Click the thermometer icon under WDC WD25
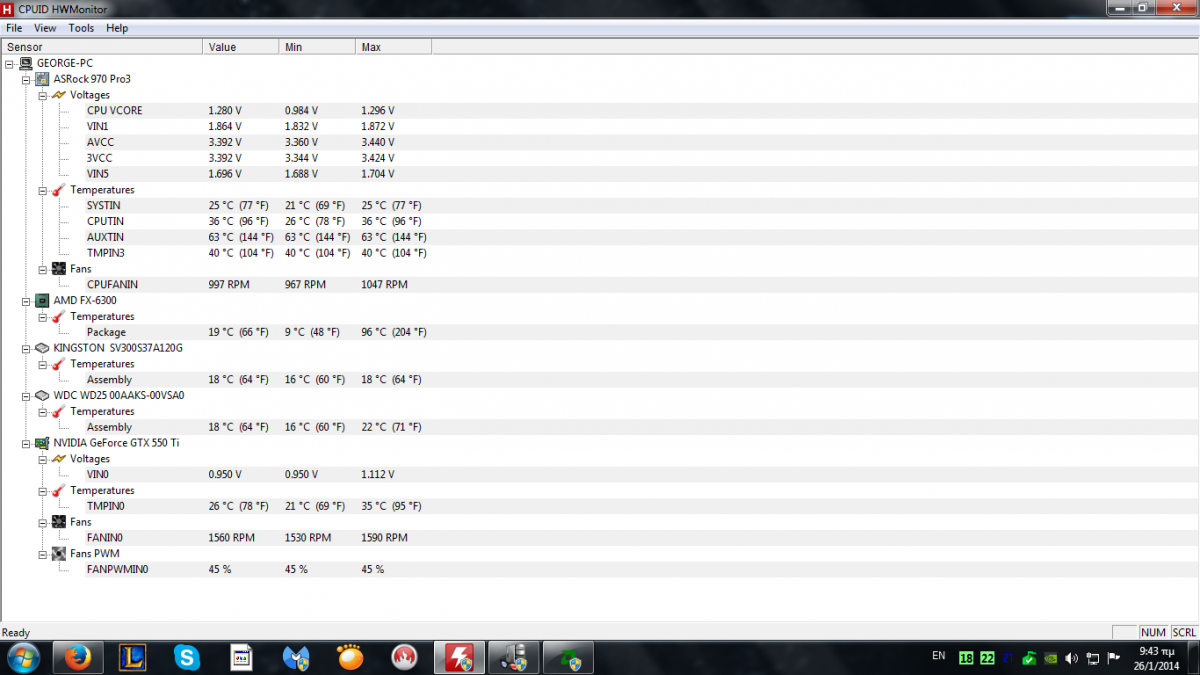The width and height of the screenshot is (1200, 675). (58, 411)
